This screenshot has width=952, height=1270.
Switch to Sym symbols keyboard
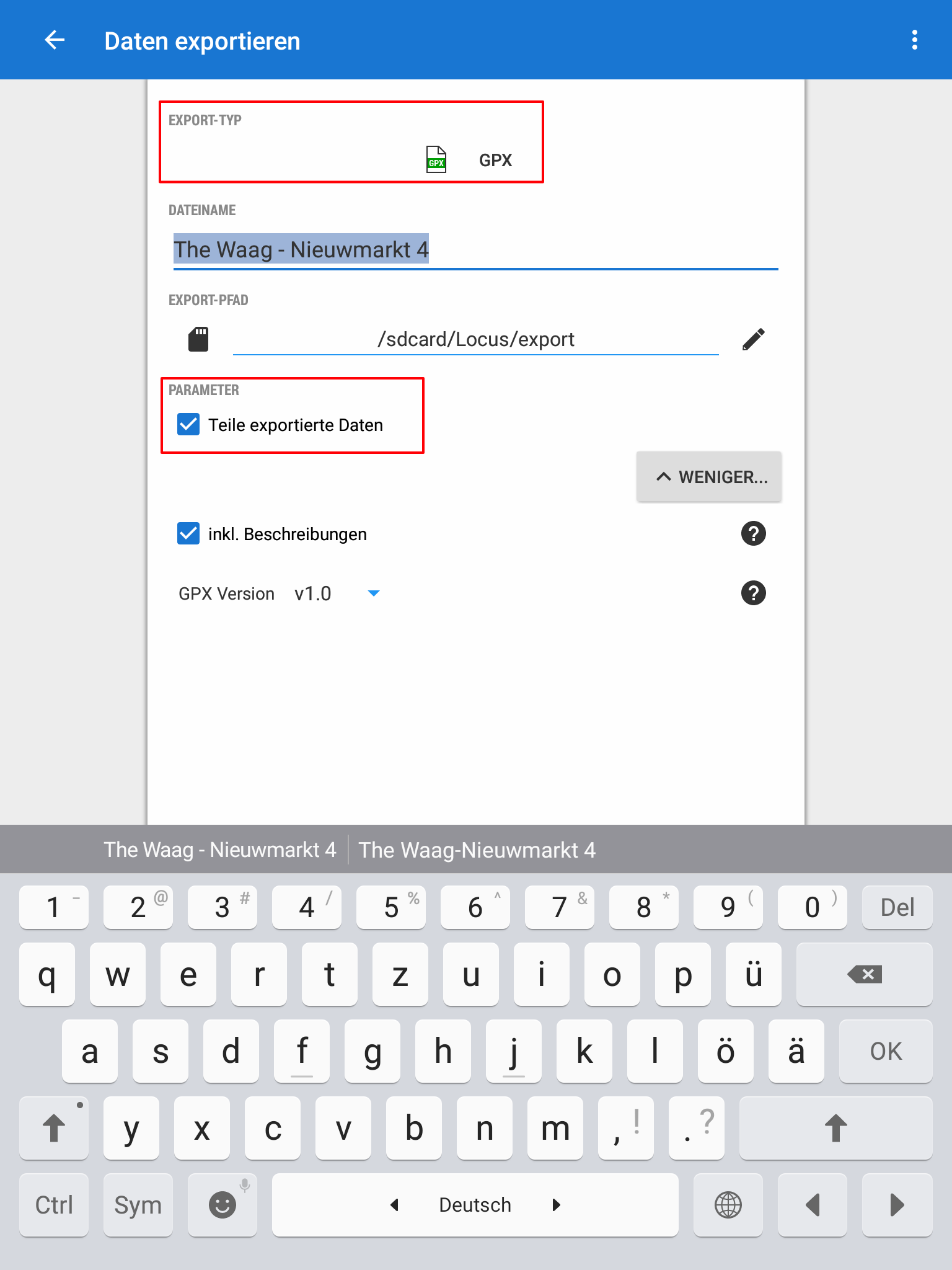[x=138, y=1205]
